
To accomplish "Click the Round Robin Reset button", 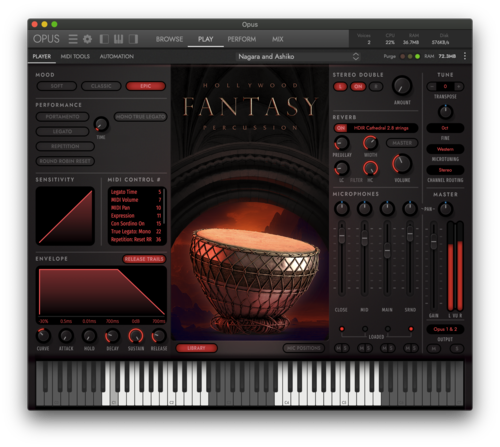I will (x=65, y=161).
